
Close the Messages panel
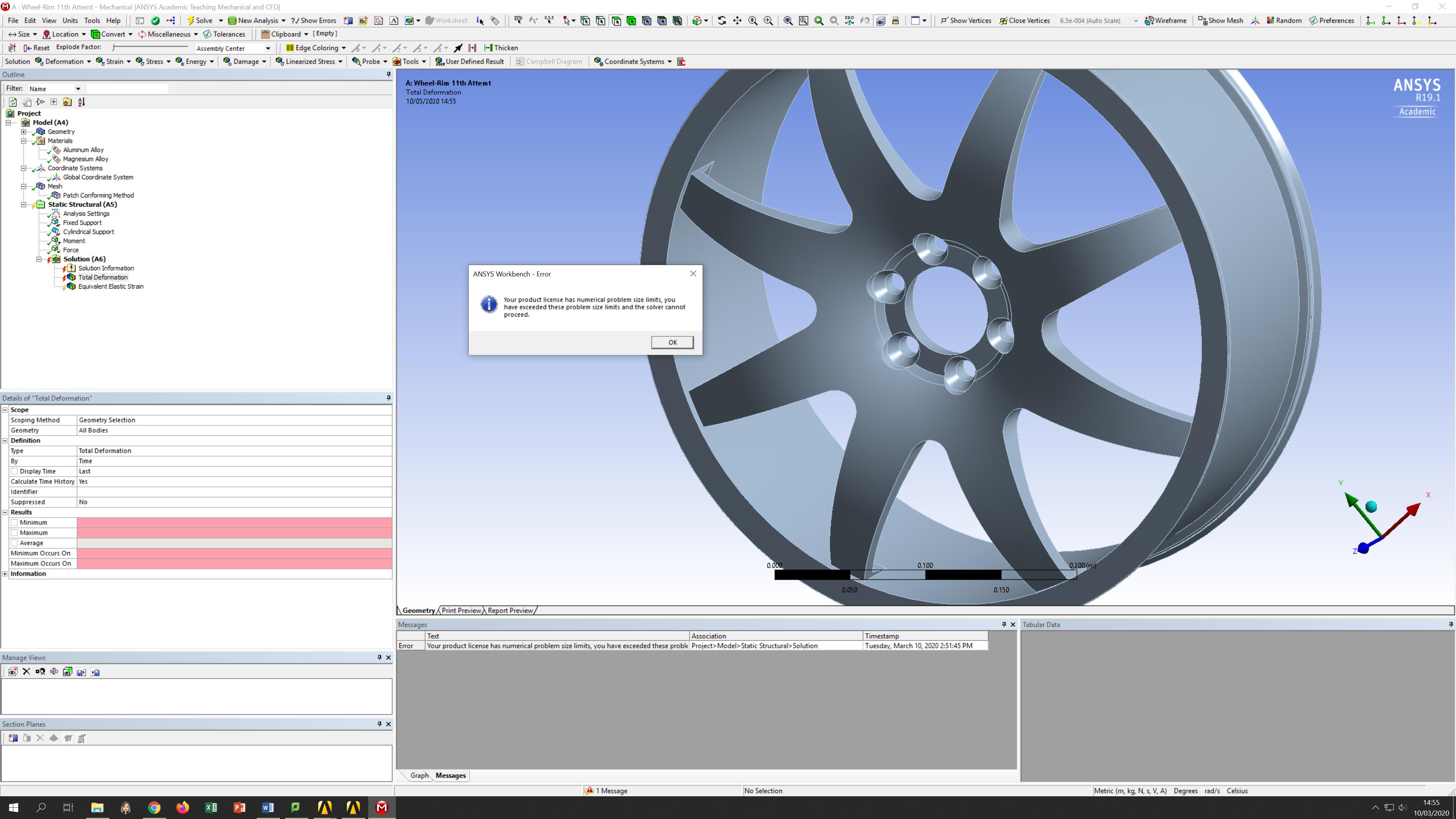click(1013, 624)
